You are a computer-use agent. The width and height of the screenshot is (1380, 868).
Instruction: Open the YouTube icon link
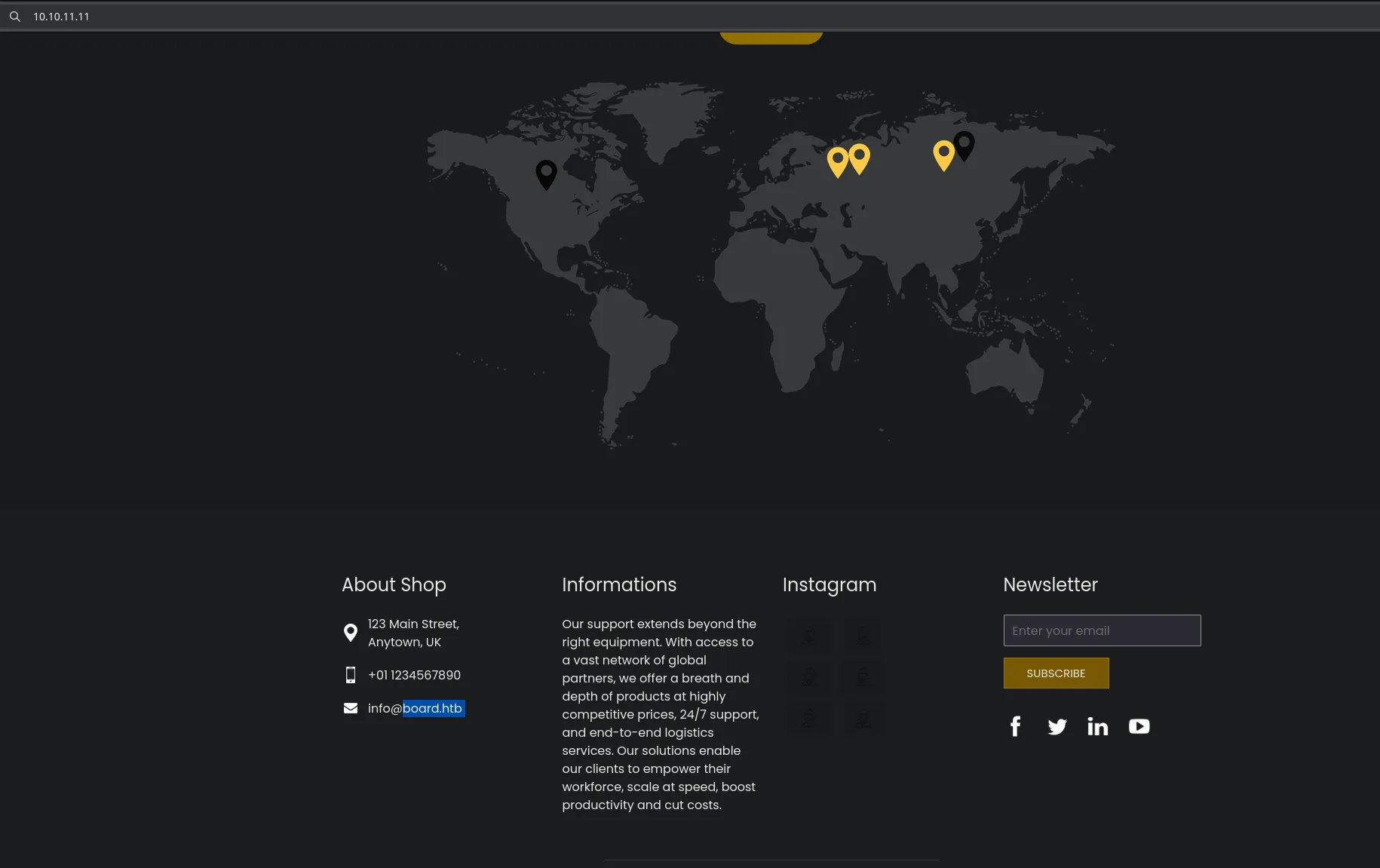[x=1139, y=726]
